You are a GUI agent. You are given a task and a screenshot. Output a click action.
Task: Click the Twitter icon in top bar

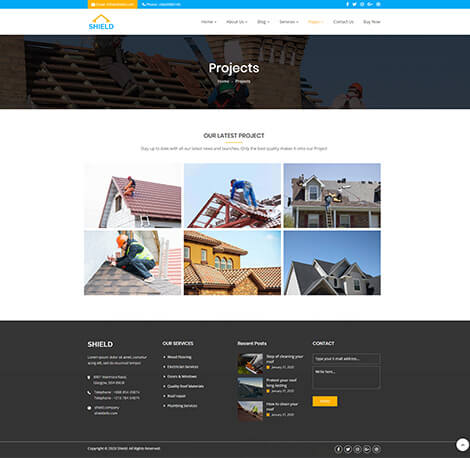354,4
